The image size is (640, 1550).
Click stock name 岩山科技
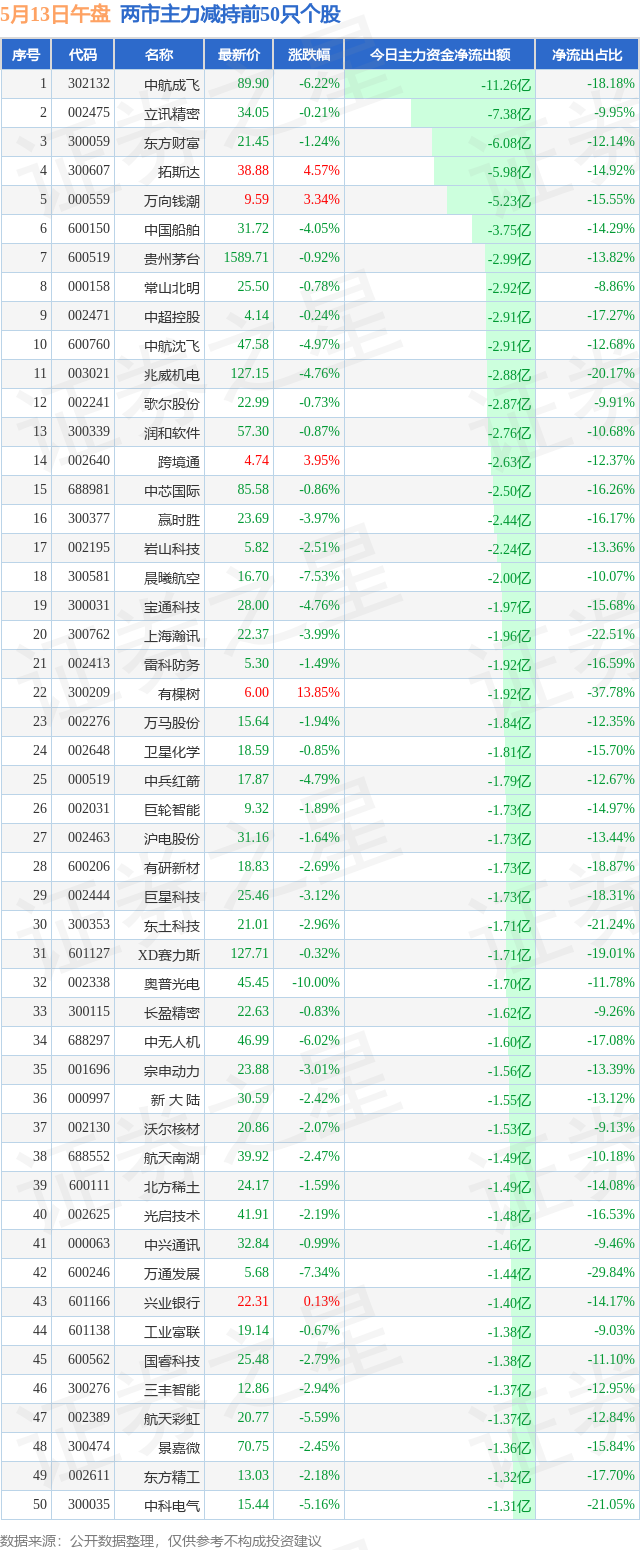[x=172, y=548]
